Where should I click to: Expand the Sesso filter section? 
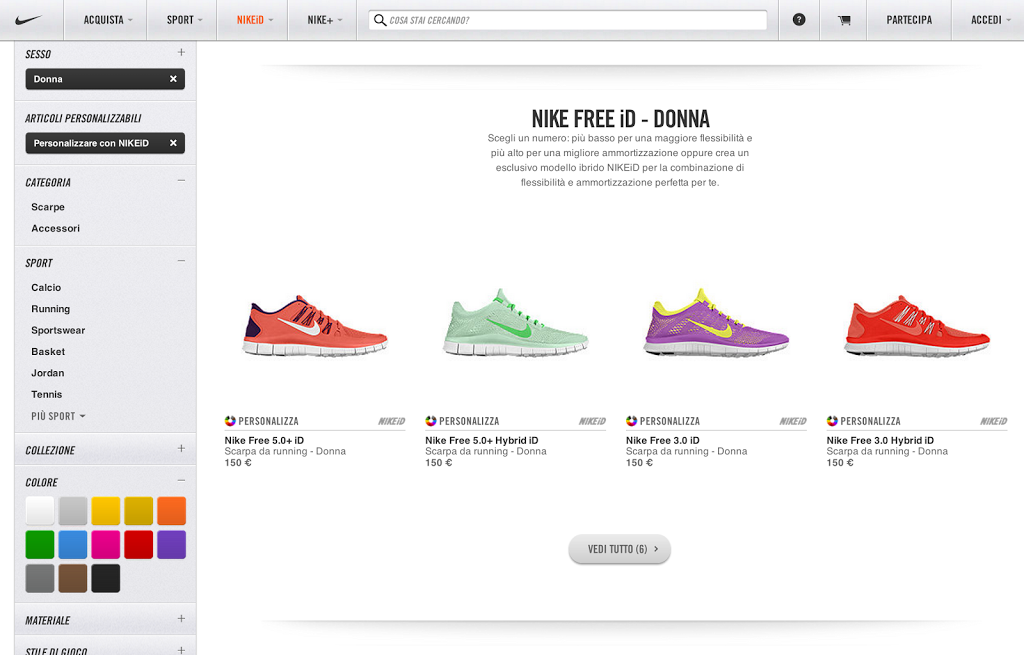click(x=181, y=52)
